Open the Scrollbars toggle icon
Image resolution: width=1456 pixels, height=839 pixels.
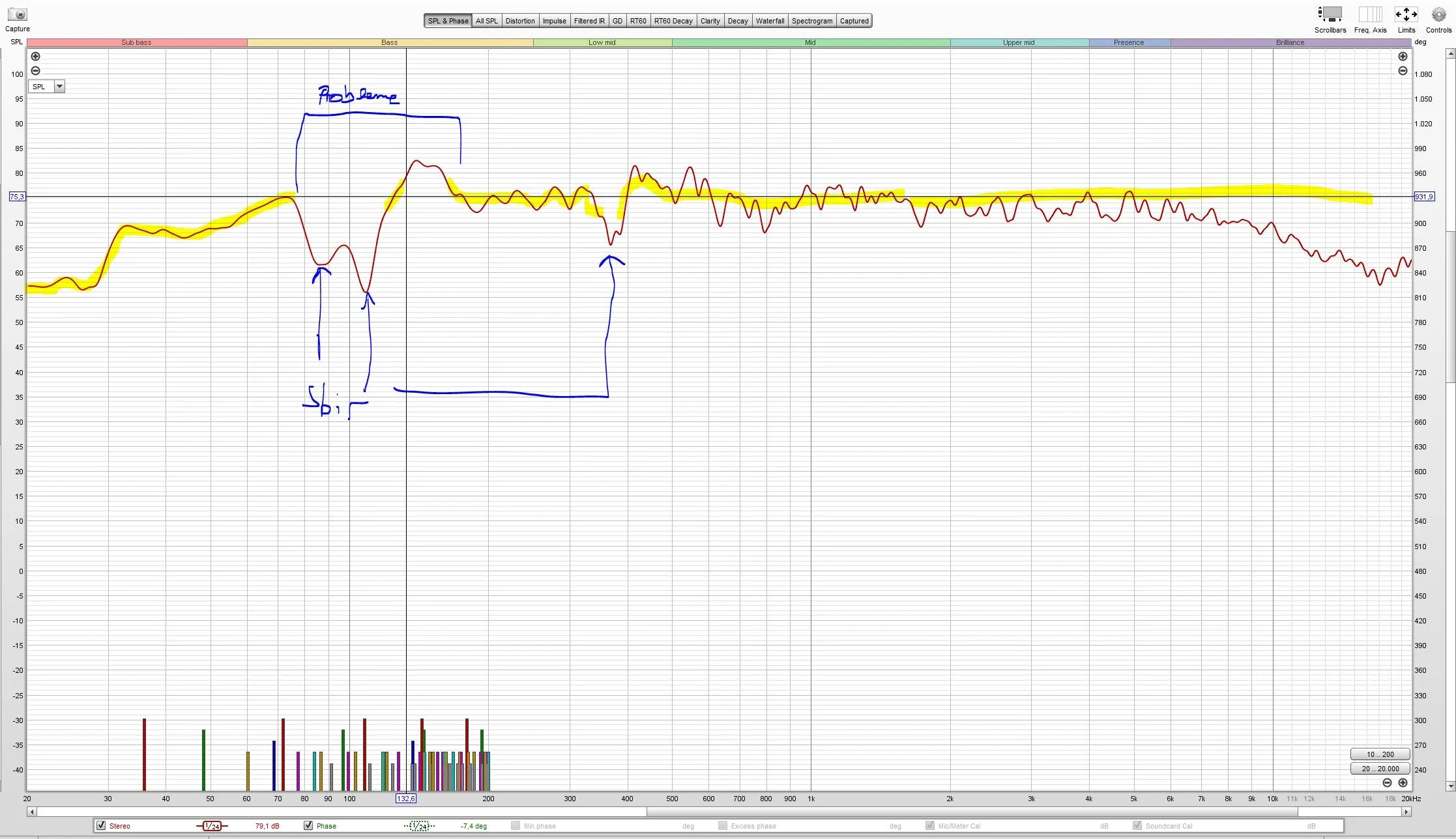pyautogui.click(x=1330, y=14)
